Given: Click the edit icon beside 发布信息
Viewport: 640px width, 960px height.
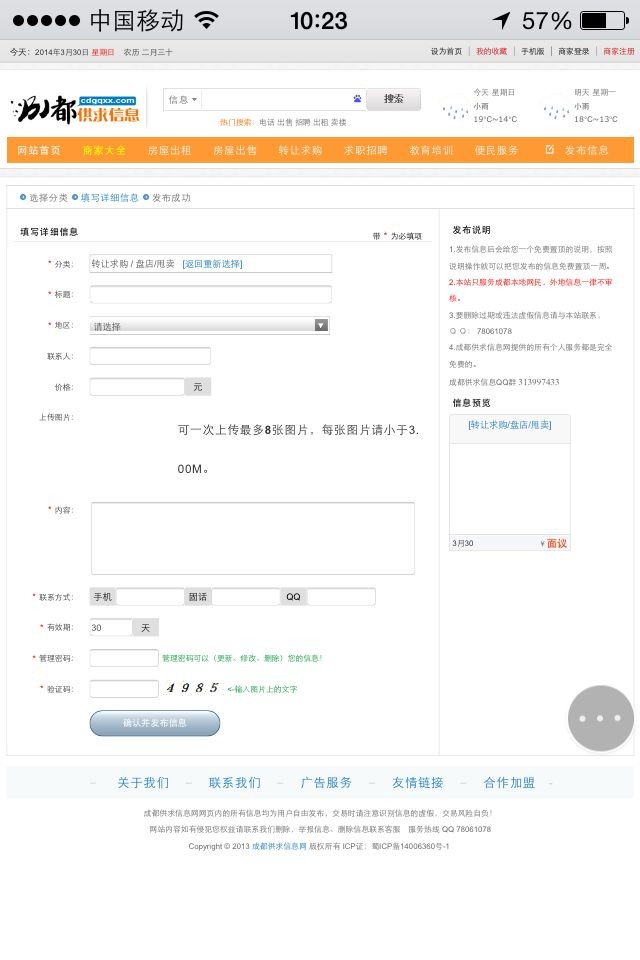Looking at the screenshot, I should point(549,150).
